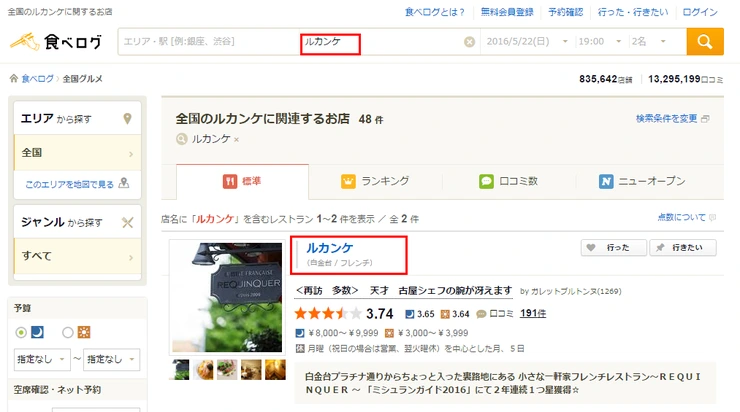Click the fork and knife icon by ジャンルから探す
This screenshot has height=412, width=740.
(127, 222)
